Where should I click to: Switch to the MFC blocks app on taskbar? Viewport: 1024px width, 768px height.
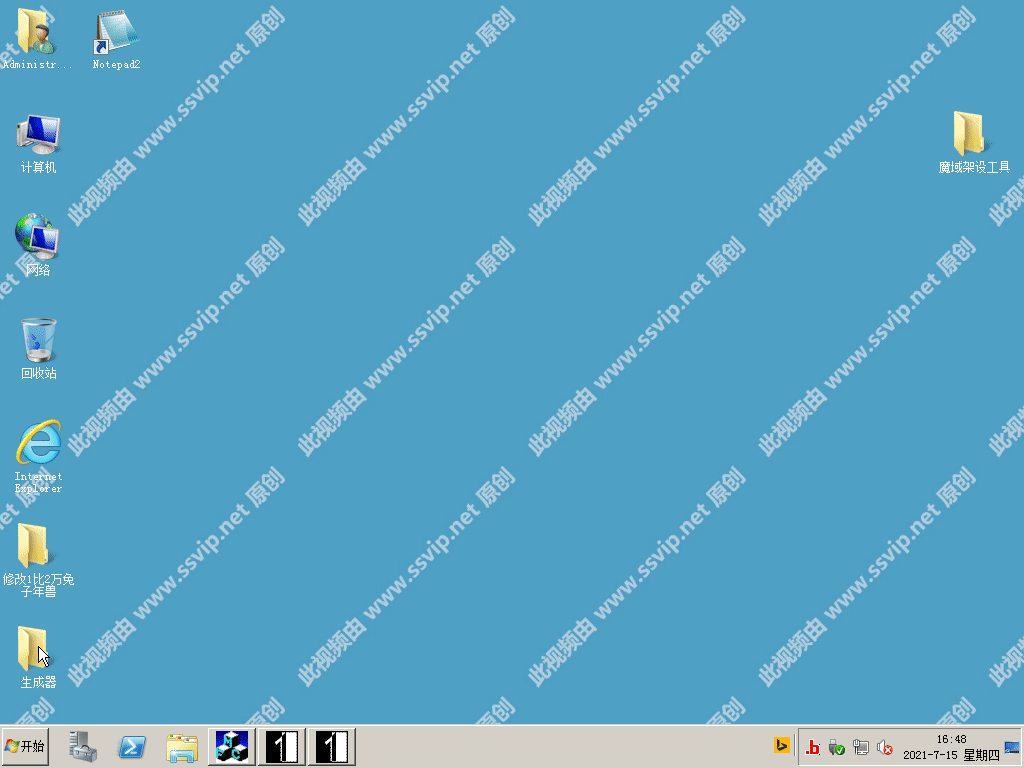(x=232, y=746)
